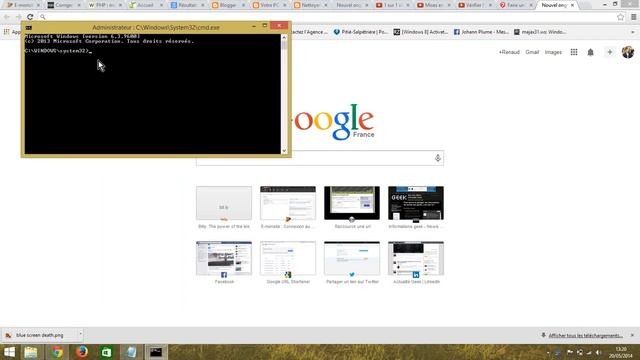Open File Explorer from taskbar
The height and width of the screenshot is (360, 640).
(31, 352)
